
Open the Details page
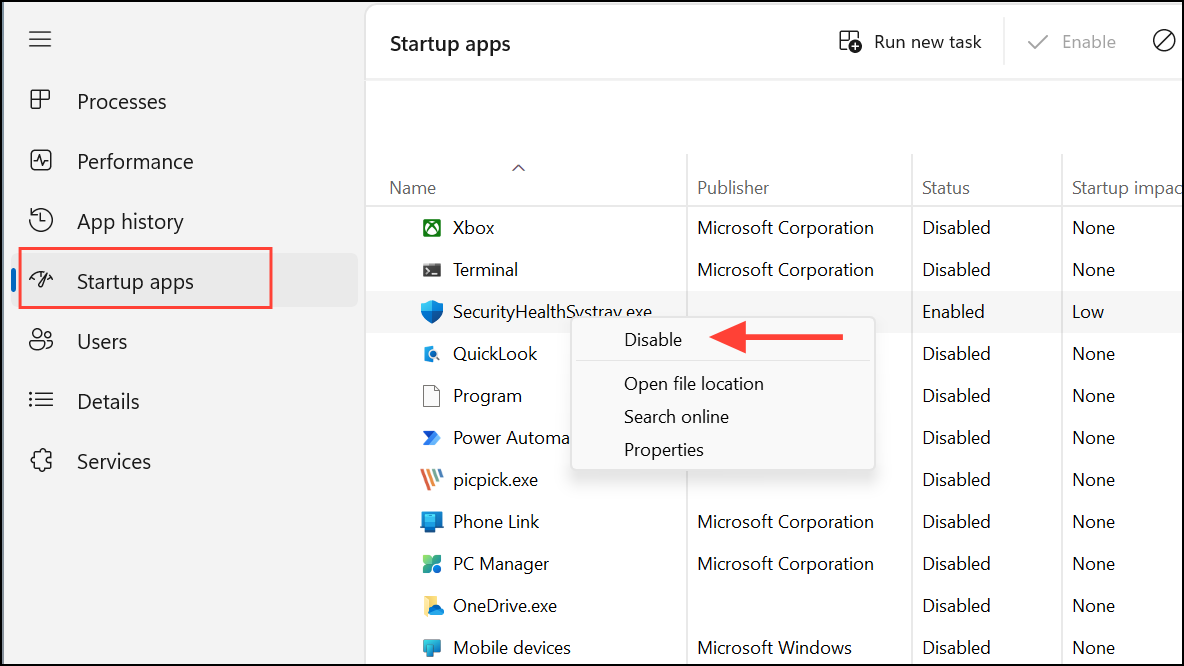(x=108, y=401)
